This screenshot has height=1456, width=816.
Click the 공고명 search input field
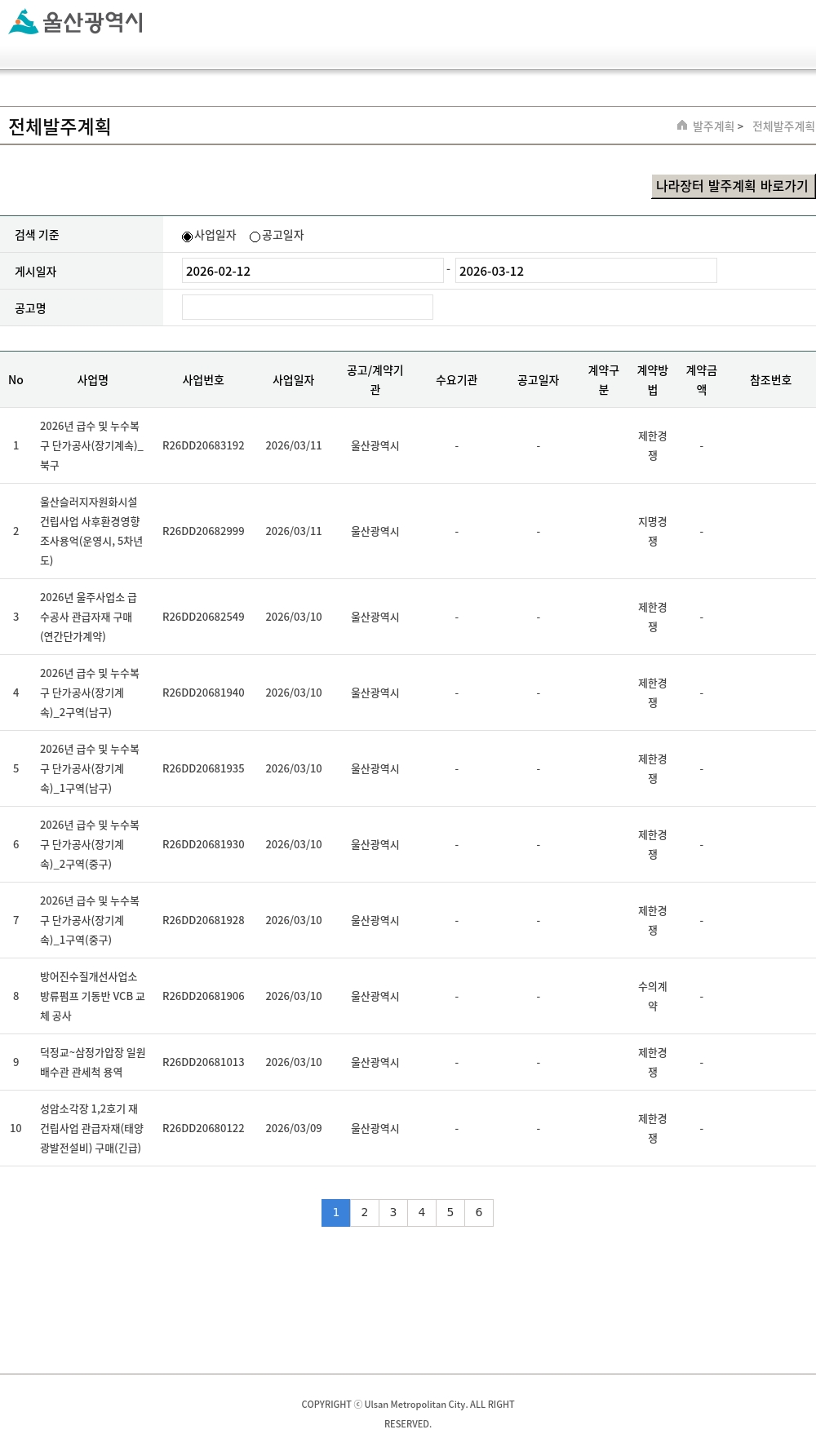[x=307, y=308]
